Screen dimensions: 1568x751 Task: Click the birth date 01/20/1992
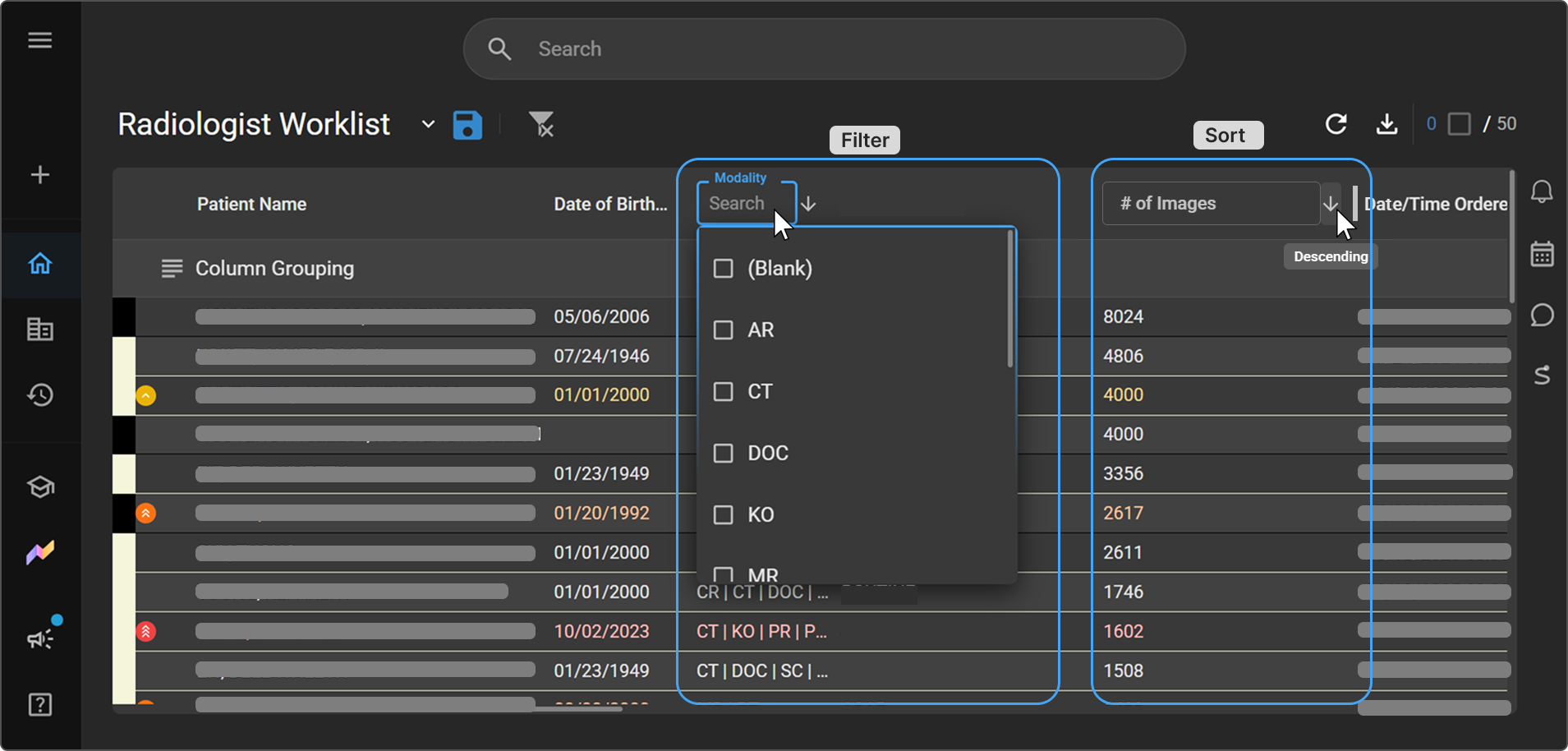[x=601, y=514]
